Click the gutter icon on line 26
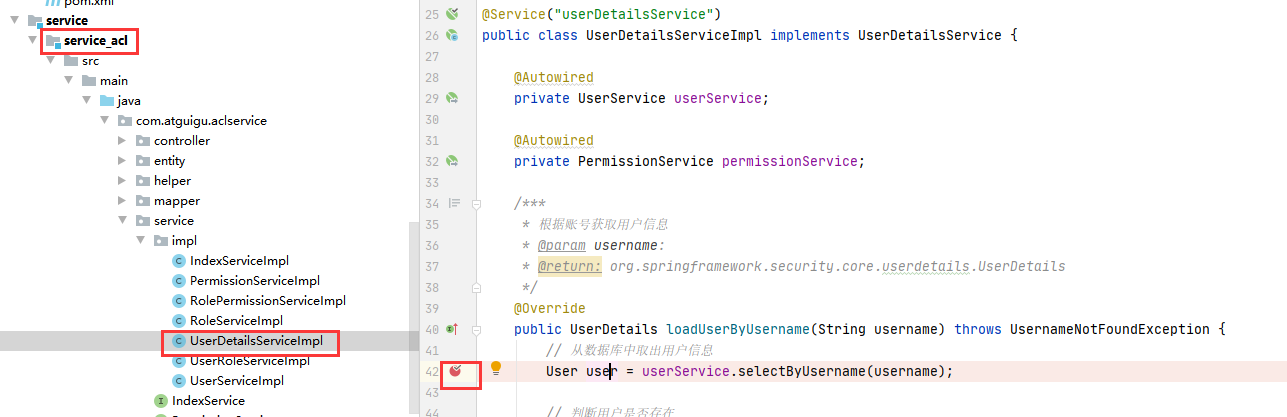 [452, 35]
